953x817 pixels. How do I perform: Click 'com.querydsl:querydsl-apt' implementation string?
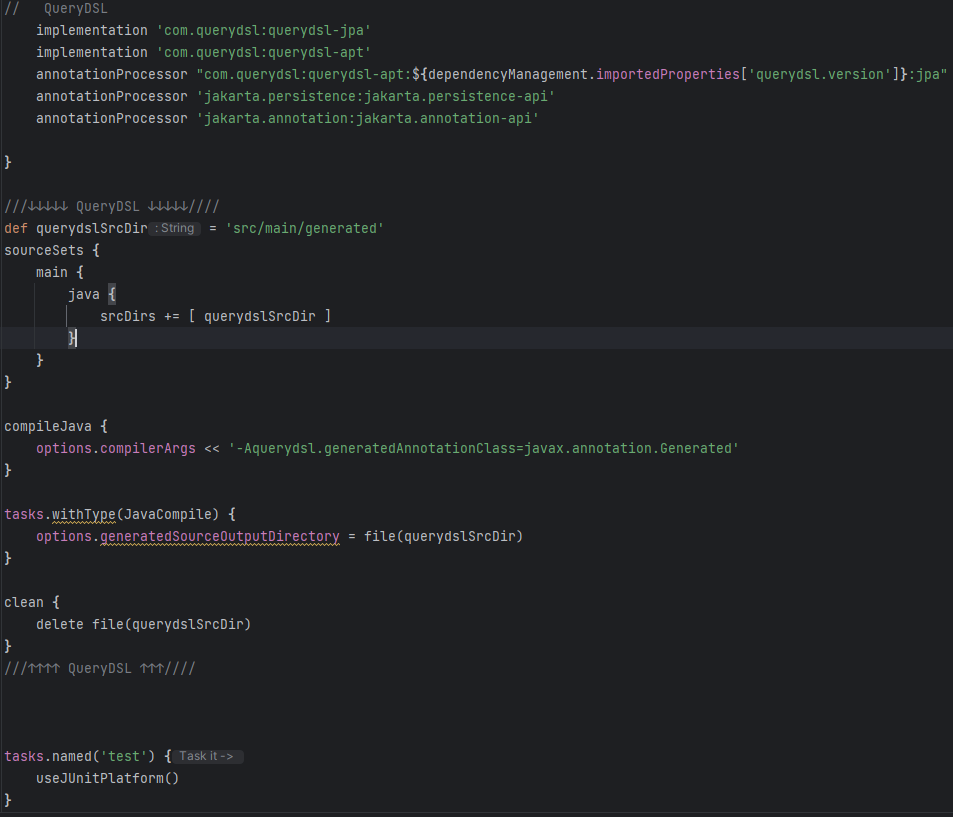click(264, 52)
